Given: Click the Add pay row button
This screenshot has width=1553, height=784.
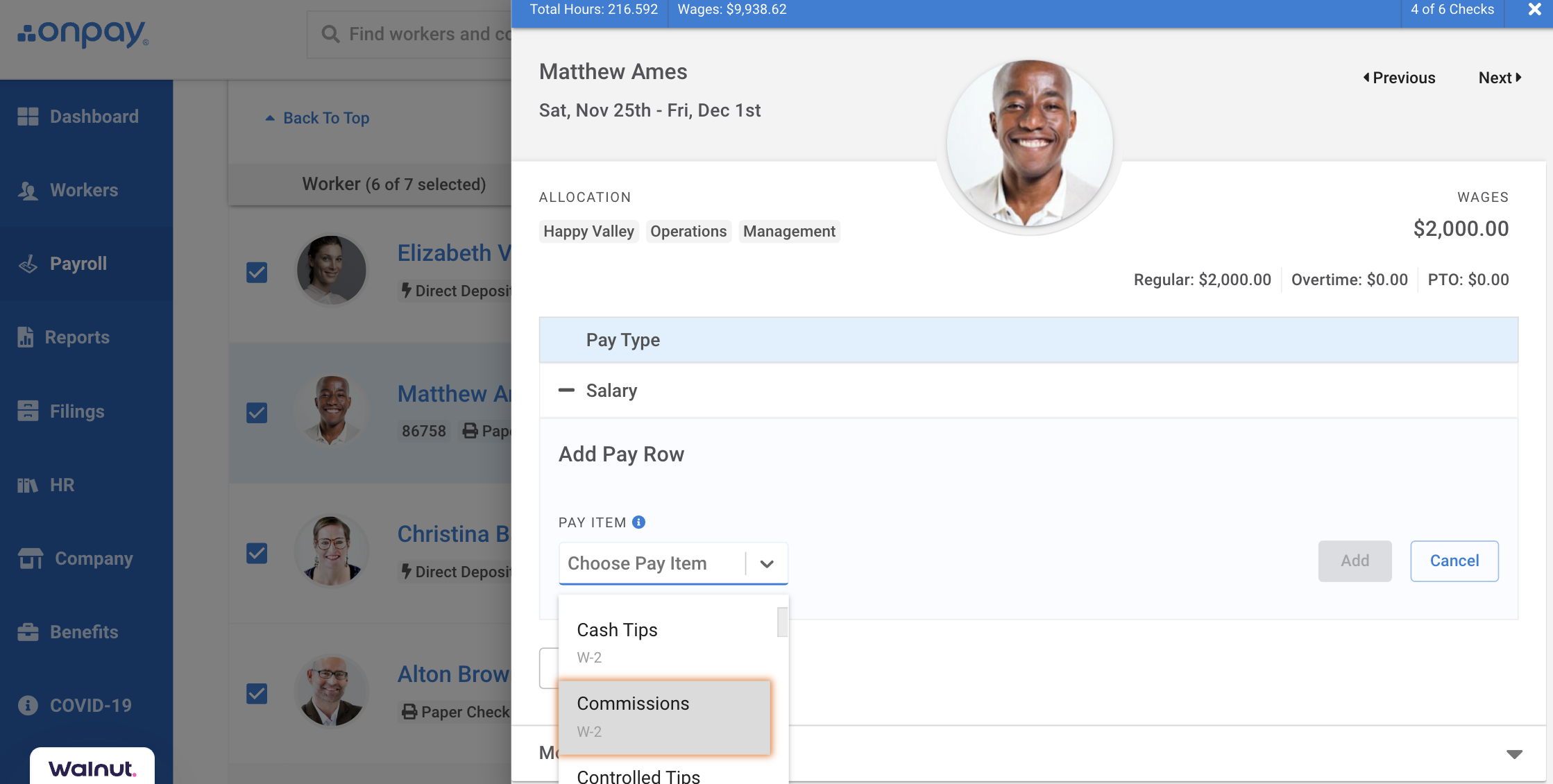Looking at the screenshot, I should (1355, 561).
